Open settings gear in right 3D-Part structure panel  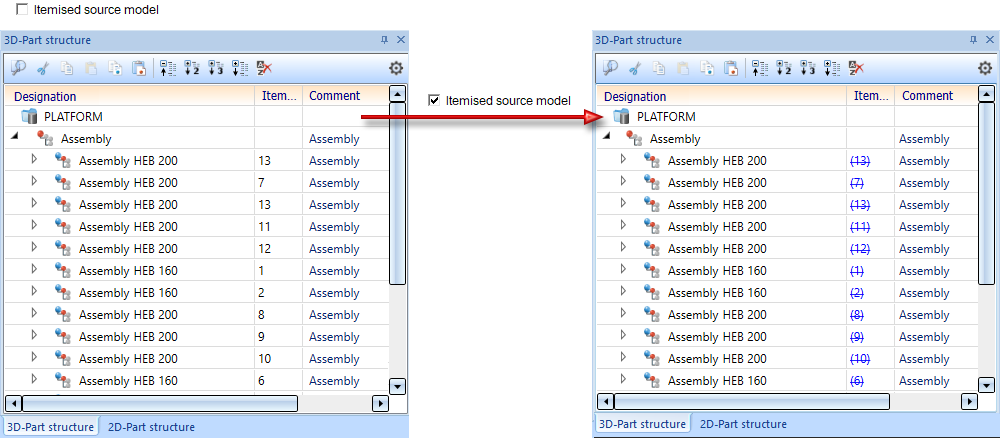[x=985, y=68]
